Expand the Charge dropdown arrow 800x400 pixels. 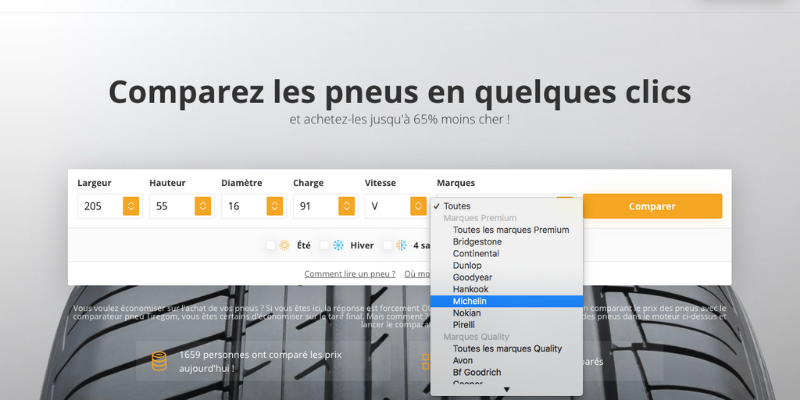[x=347, y=206]
